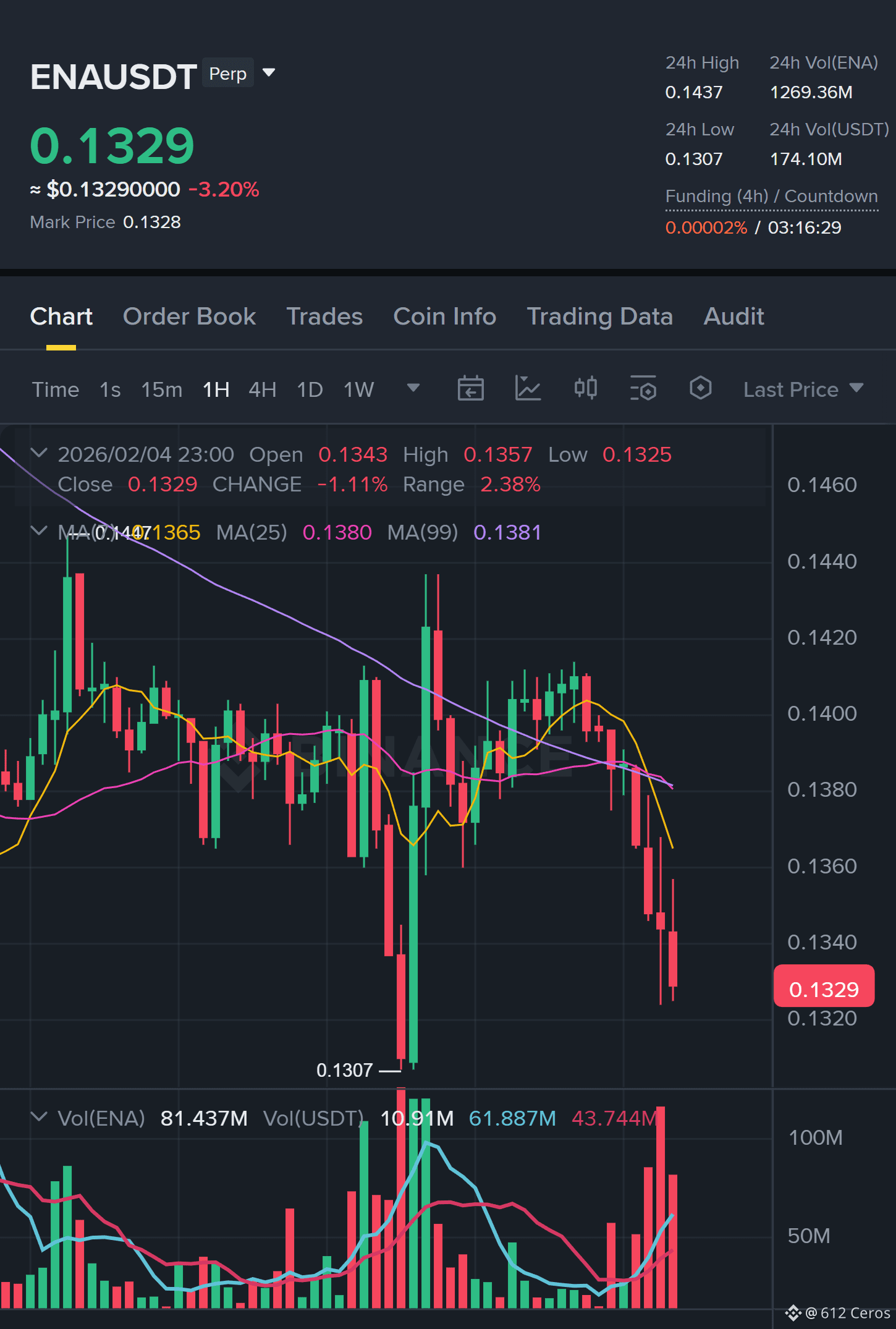This screenshot has width=896, height=1329.
Task: Select the 1D timeframe button
Action: [310, 389]
